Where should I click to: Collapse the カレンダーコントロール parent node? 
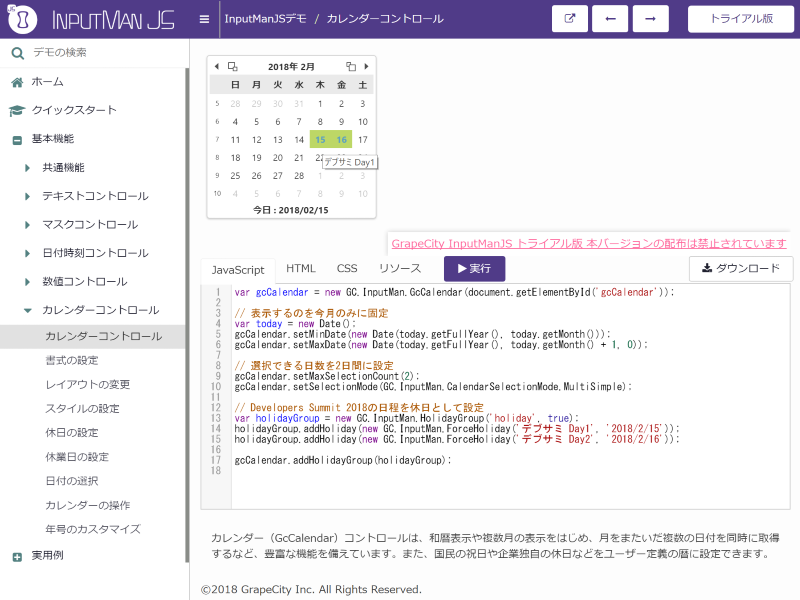pyautogui.click(x=28, y=310)
